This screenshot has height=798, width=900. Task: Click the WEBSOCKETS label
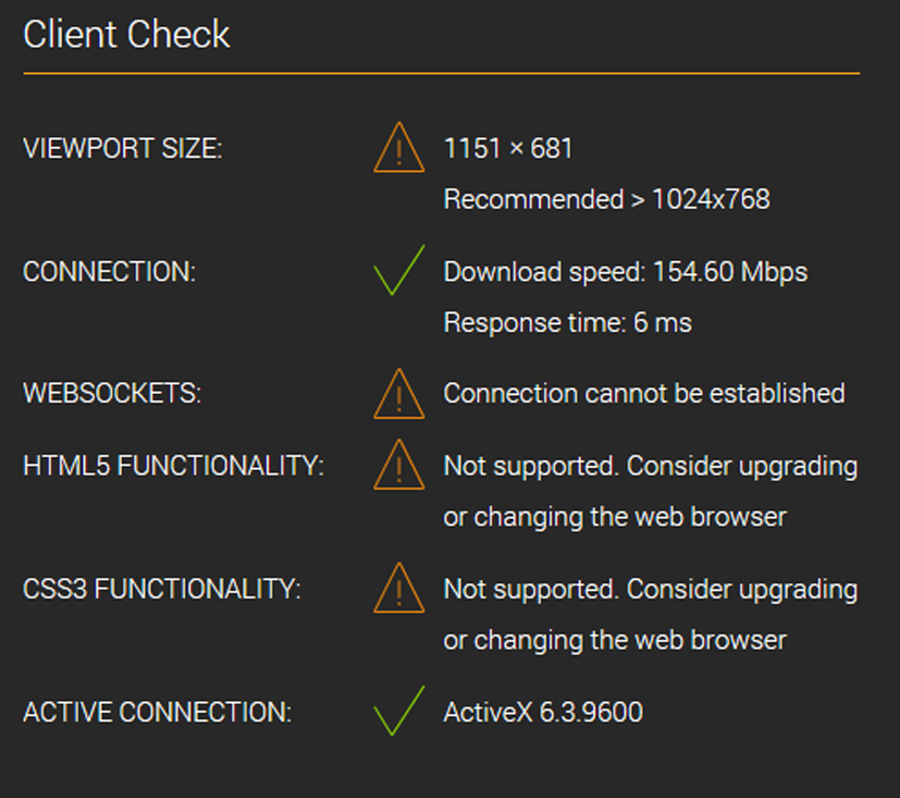112,394
